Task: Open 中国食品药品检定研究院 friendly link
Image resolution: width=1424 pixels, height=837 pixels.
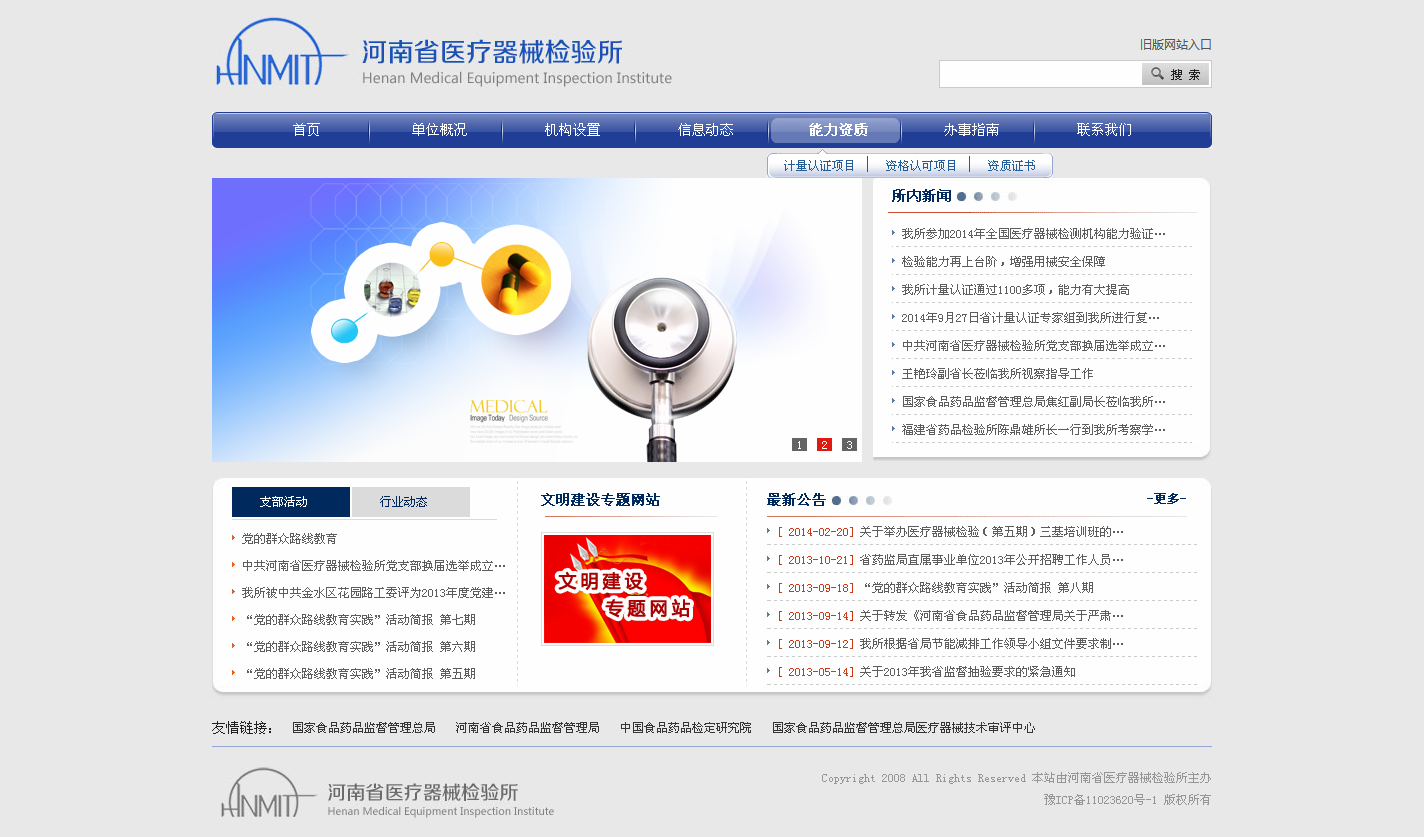Action: coord(685,728)
